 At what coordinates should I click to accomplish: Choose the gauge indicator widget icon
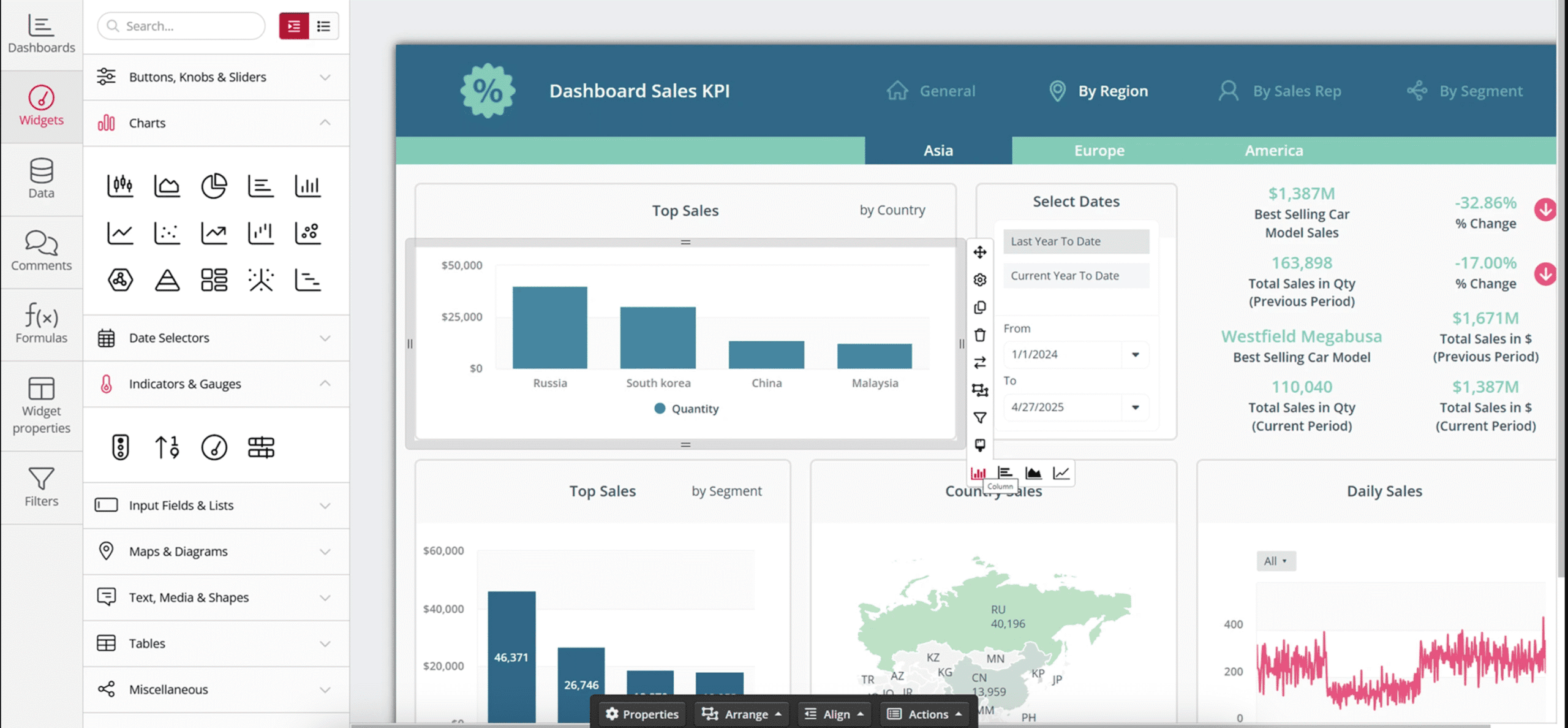tap(214, 447)
